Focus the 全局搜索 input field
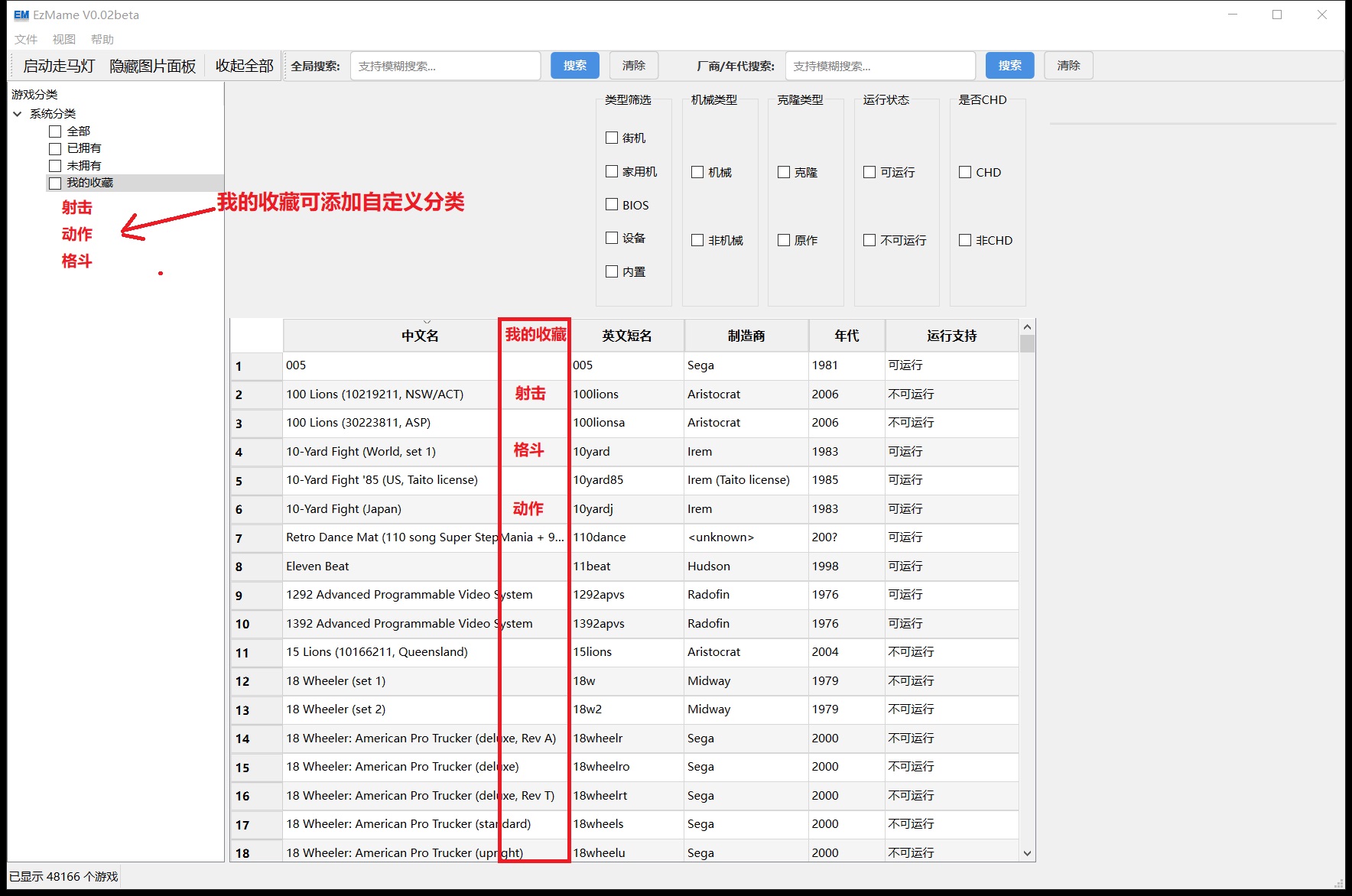1352x896 pixels. pos(446,66)
